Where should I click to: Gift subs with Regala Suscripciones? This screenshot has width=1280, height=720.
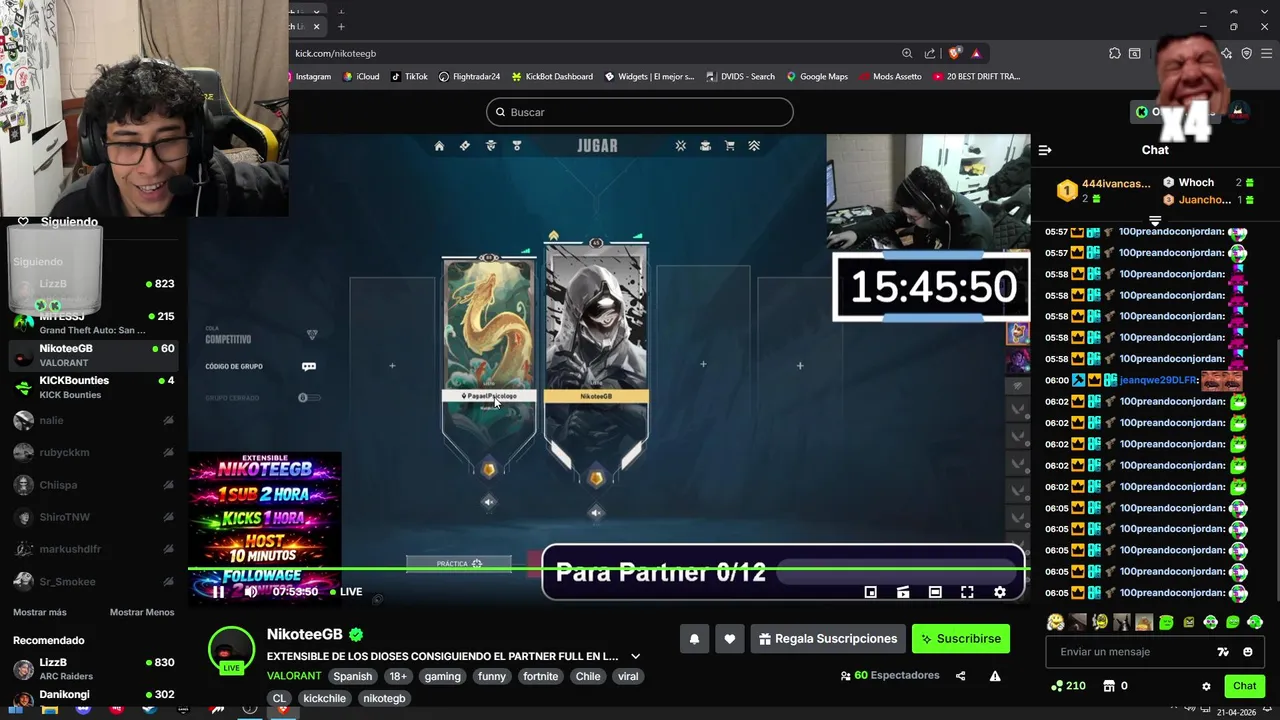coord(828,639)
